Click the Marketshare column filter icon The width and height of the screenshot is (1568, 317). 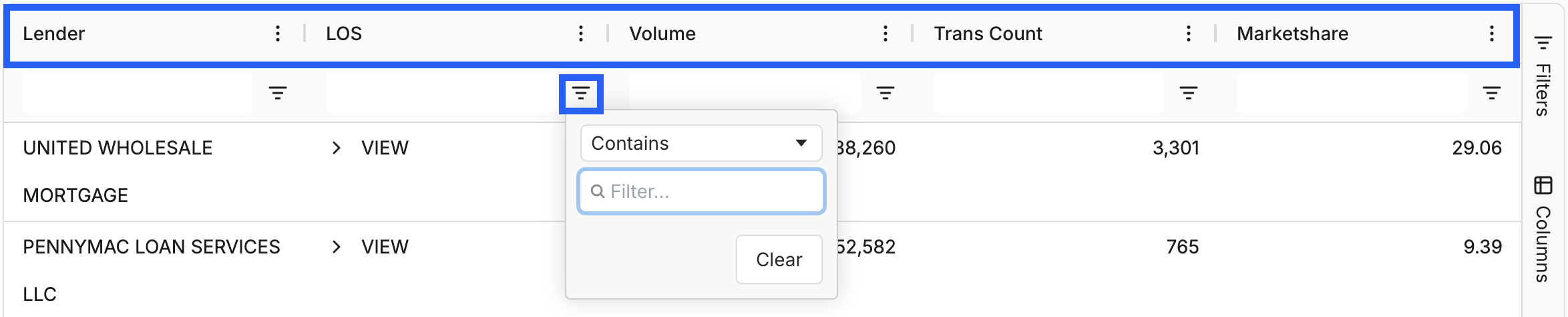point(1492,93)
